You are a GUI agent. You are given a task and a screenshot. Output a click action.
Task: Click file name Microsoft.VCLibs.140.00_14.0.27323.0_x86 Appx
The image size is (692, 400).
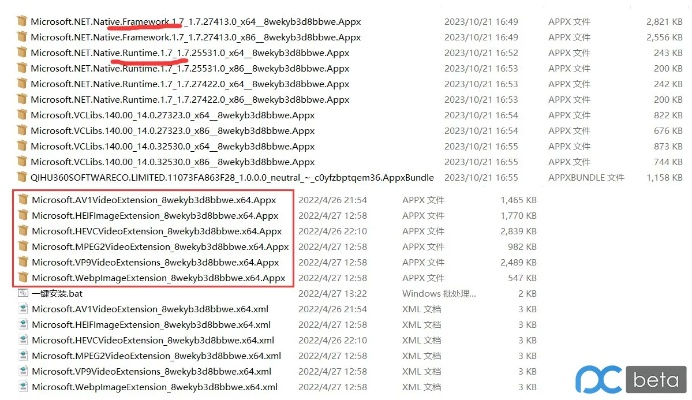(x=173, y=131)
